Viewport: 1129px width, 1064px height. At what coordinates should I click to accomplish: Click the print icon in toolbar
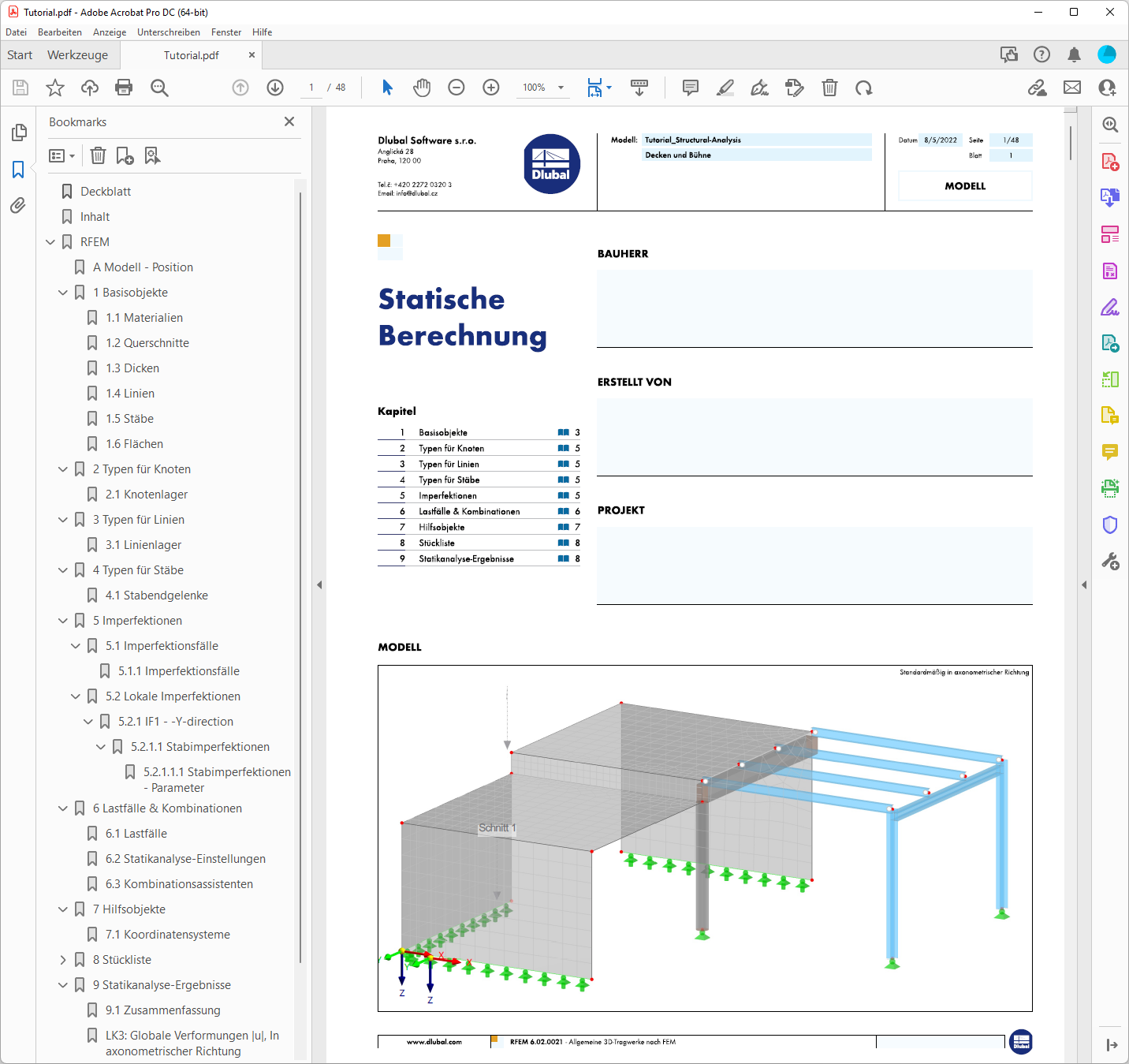124,88
